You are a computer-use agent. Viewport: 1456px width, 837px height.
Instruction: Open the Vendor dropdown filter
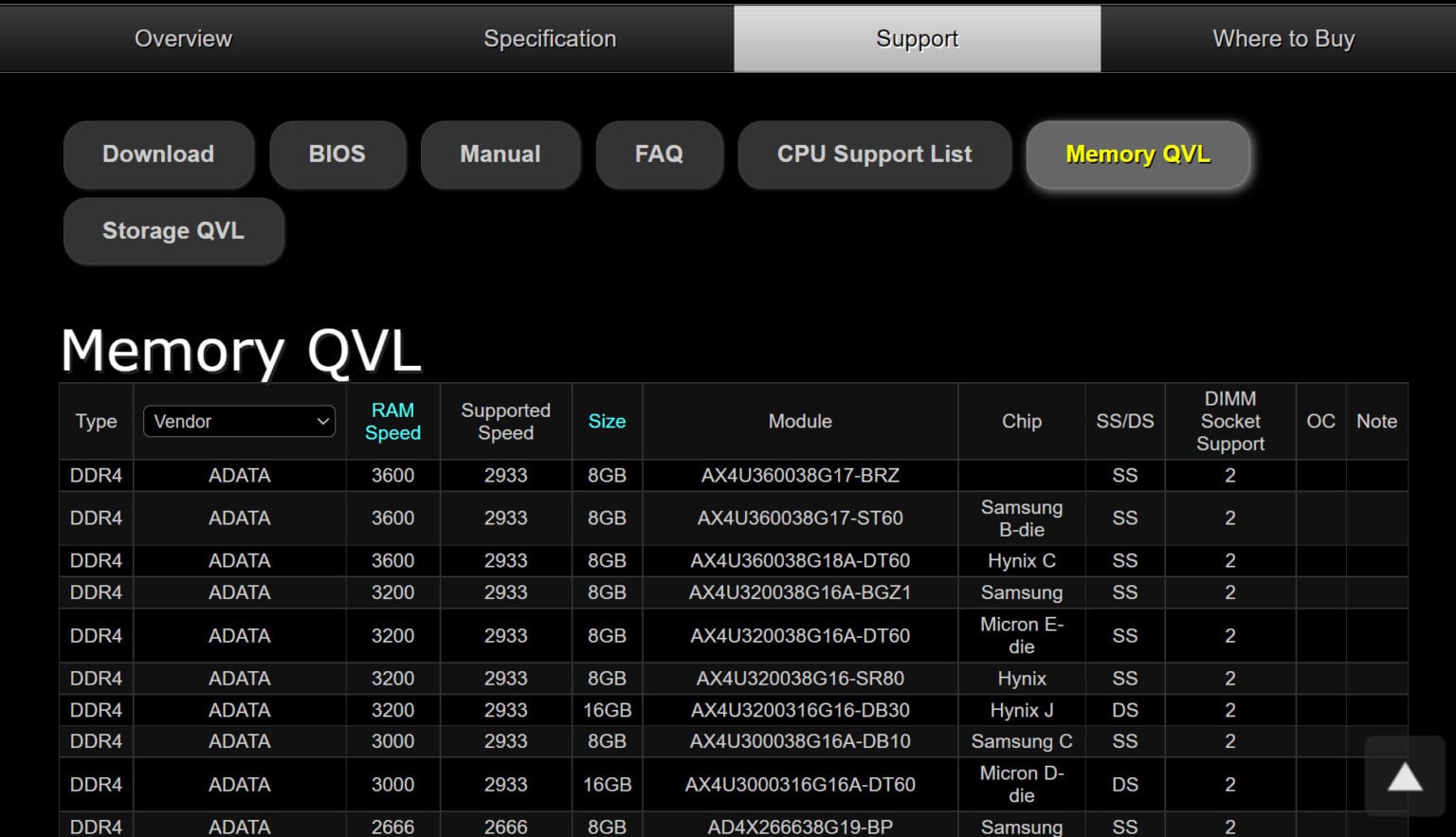coord(240,421)
